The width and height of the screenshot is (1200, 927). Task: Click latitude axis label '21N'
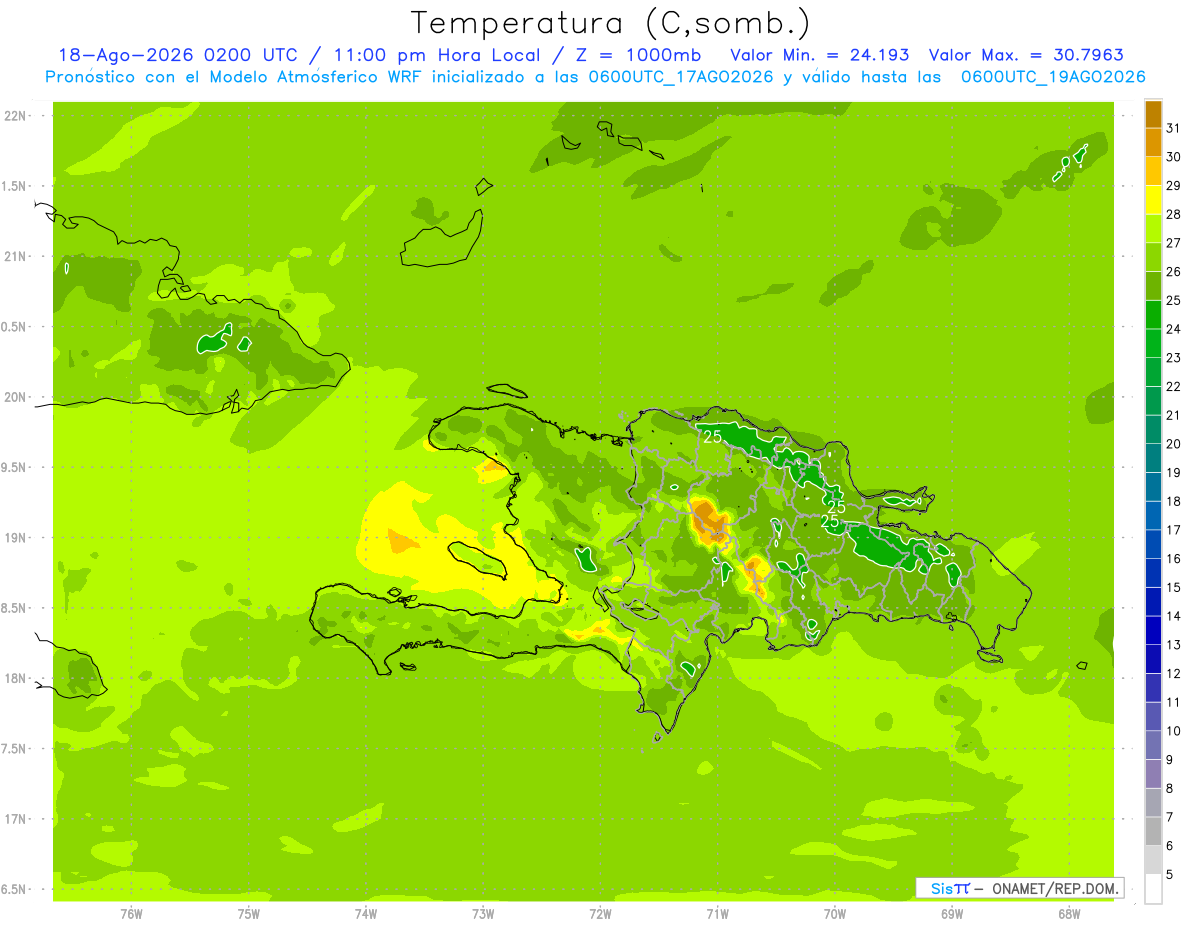point(14,257)
